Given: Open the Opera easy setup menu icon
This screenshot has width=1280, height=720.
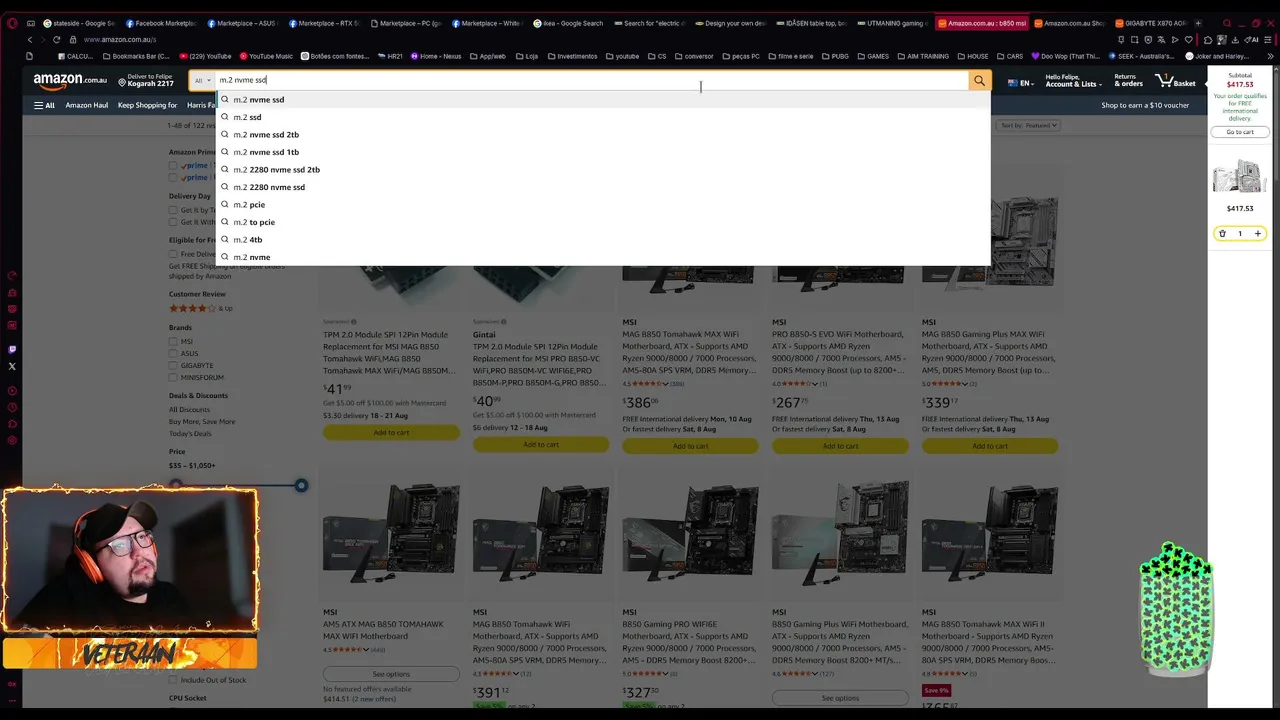Looking at the screenshot, I should click(1267, 40).
